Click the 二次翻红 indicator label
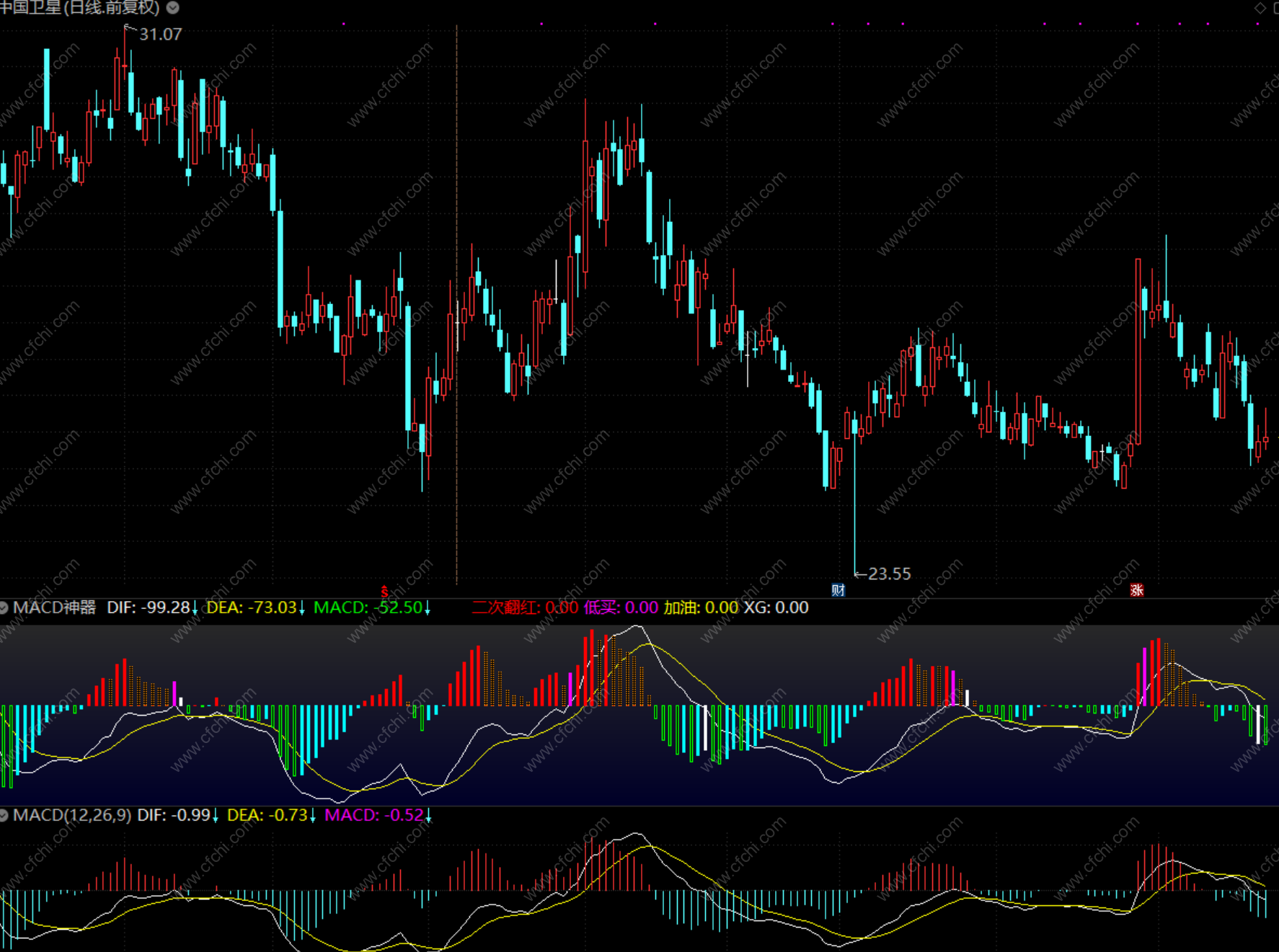1279x952 pixels. tap(505, 608)
